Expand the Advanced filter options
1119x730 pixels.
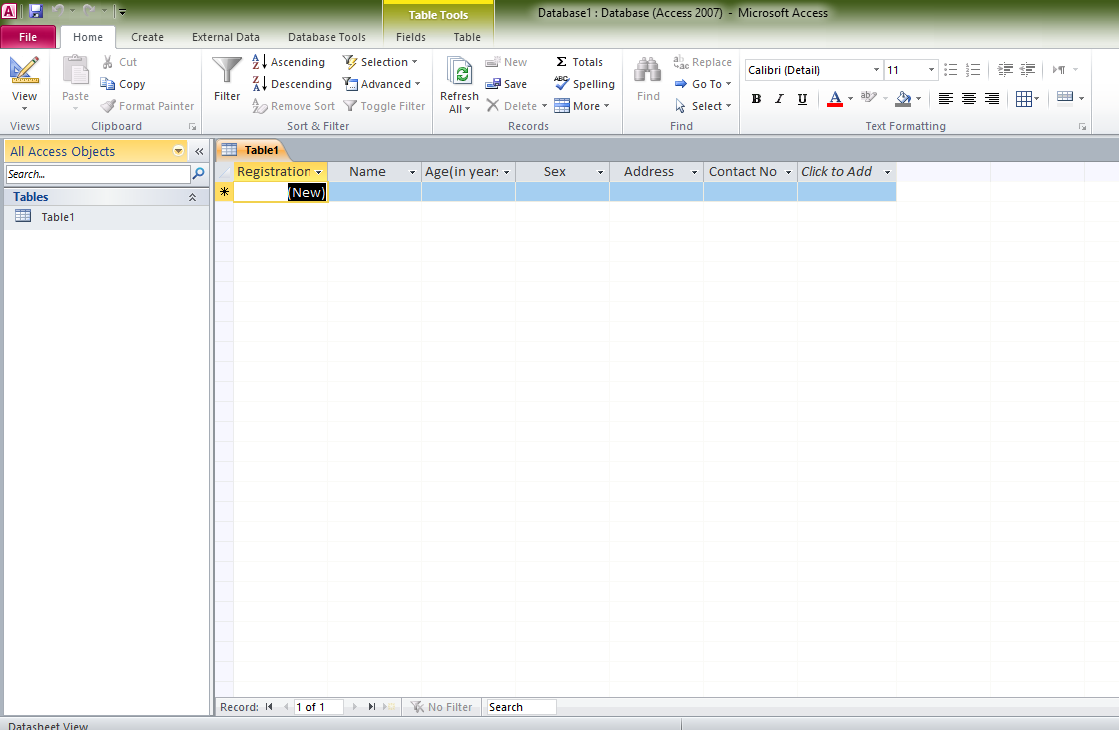pyautogui.click(x=382, y=84)
